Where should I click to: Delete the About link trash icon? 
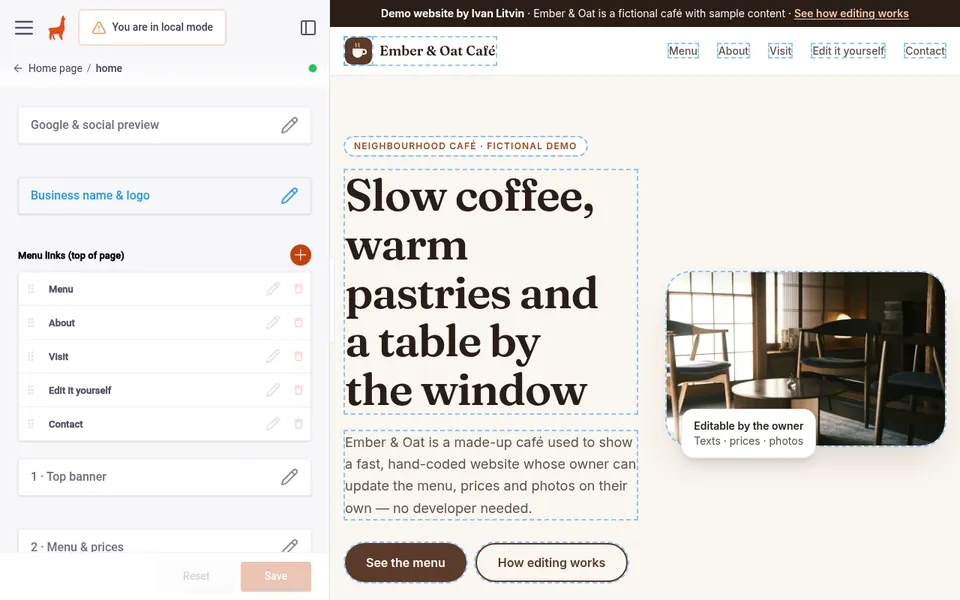(x=298, y=323)
